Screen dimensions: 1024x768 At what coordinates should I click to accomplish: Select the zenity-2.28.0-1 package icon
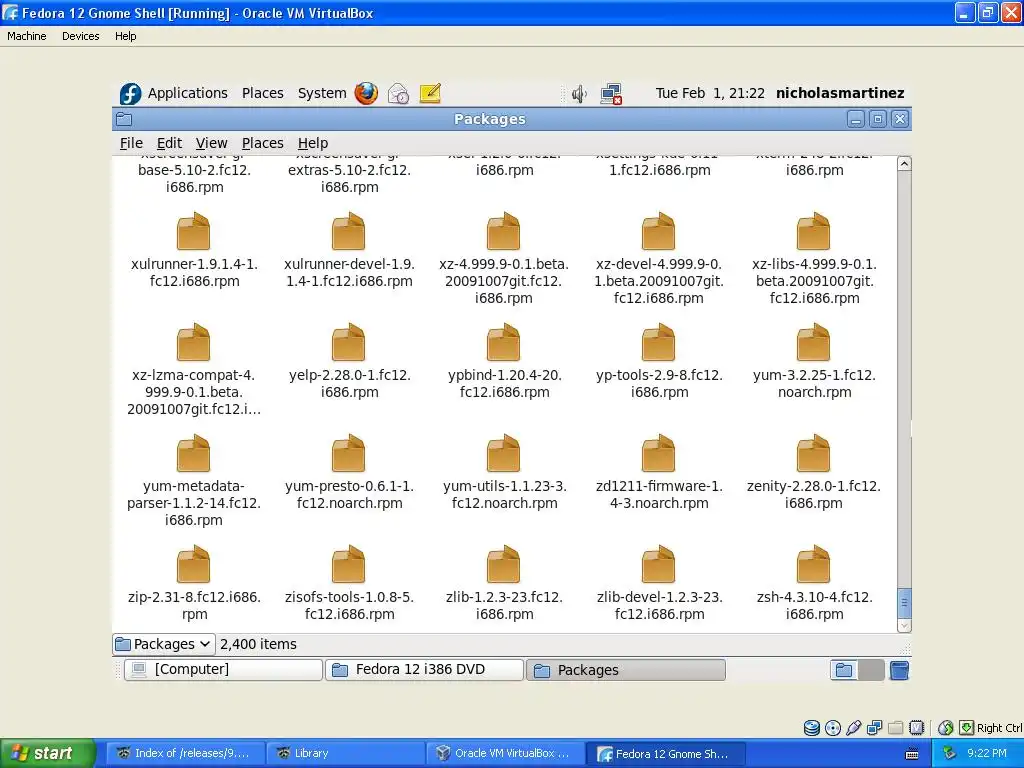pyautogui.click(x=813, y=453)
